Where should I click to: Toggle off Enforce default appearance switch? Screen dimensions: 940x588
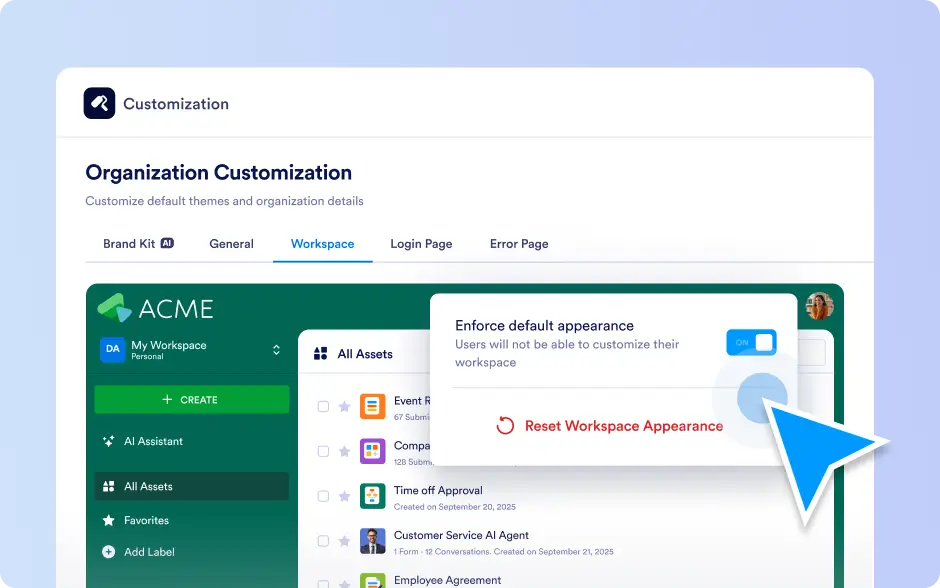coord(751,343)
